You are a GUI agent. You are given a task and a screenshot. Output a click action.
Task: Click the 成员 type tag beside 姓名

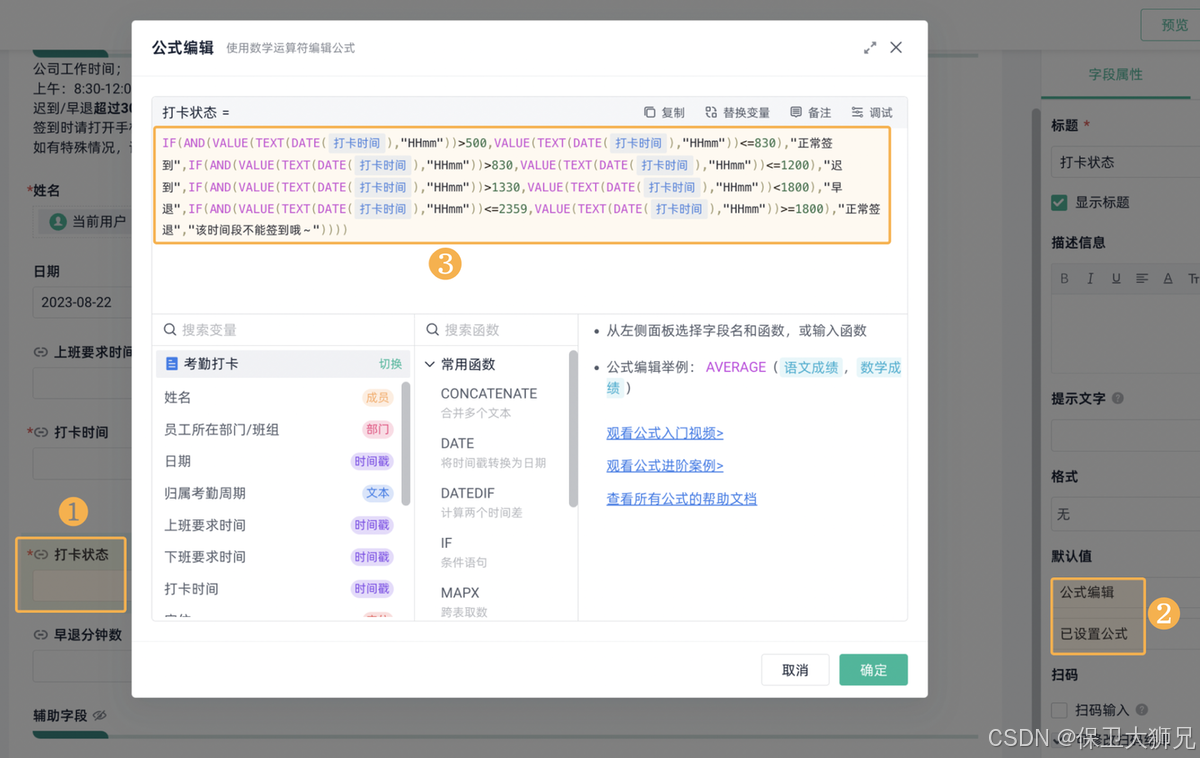[378, 397]
